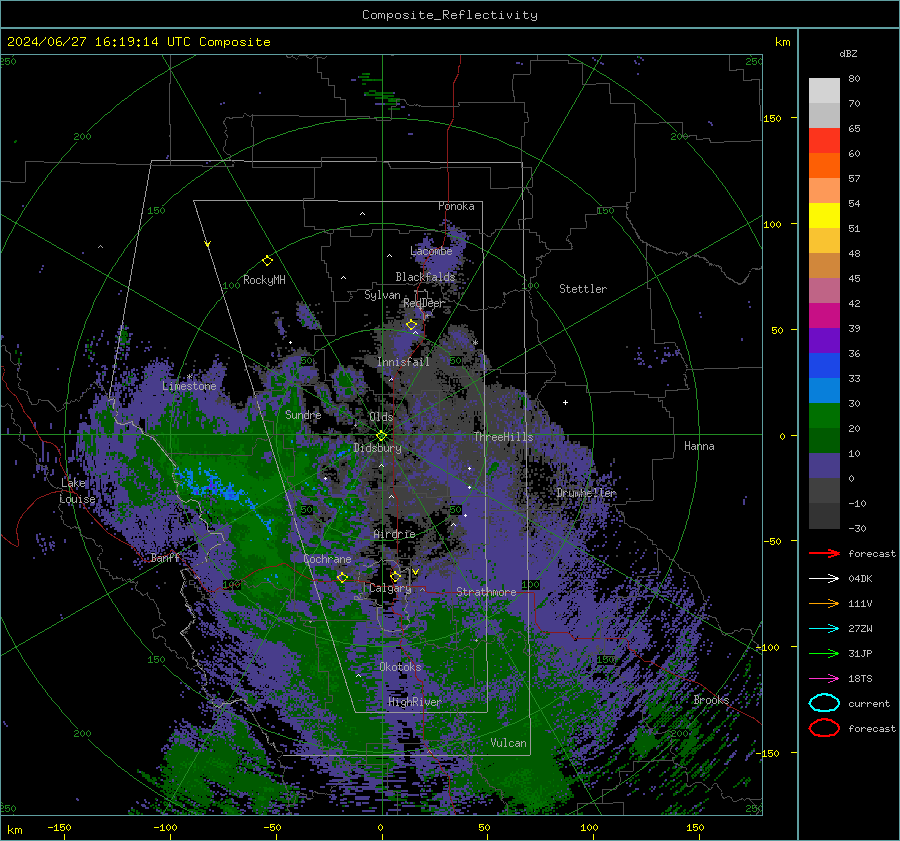Image resolution: width=900 pixels, height=841 pixels.
Task: Click the yellow diamond marker below RedDeer
Action: pyautogui.click(x=411, y=325)
